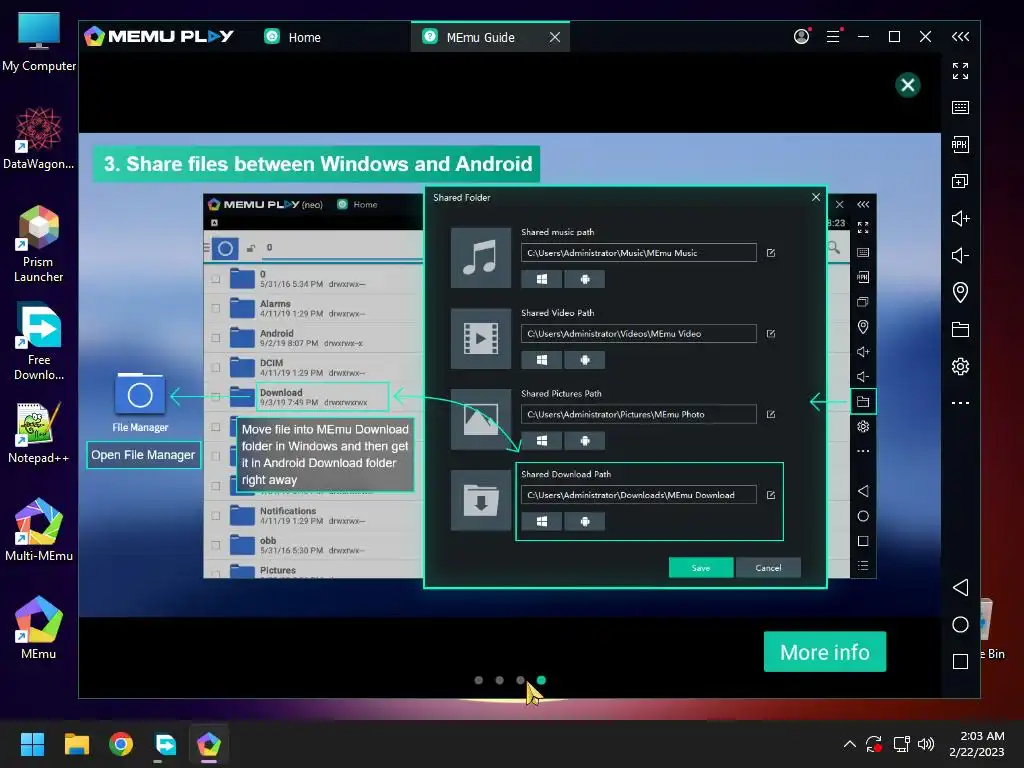Viewport: 1024px width, 768px height.
Task: Show more sidebar tools via three dots
Action: [960, 403]
